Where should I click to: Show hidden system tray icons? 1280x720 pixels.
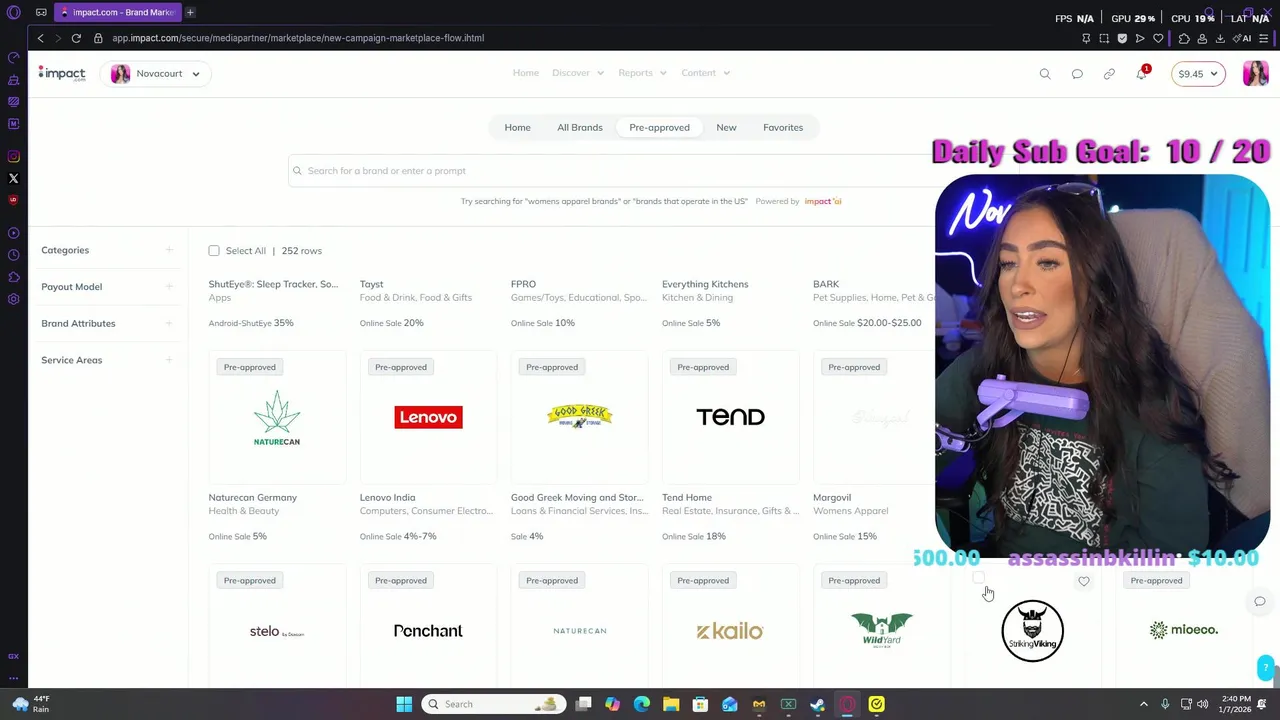click(x=1145, y=704)
